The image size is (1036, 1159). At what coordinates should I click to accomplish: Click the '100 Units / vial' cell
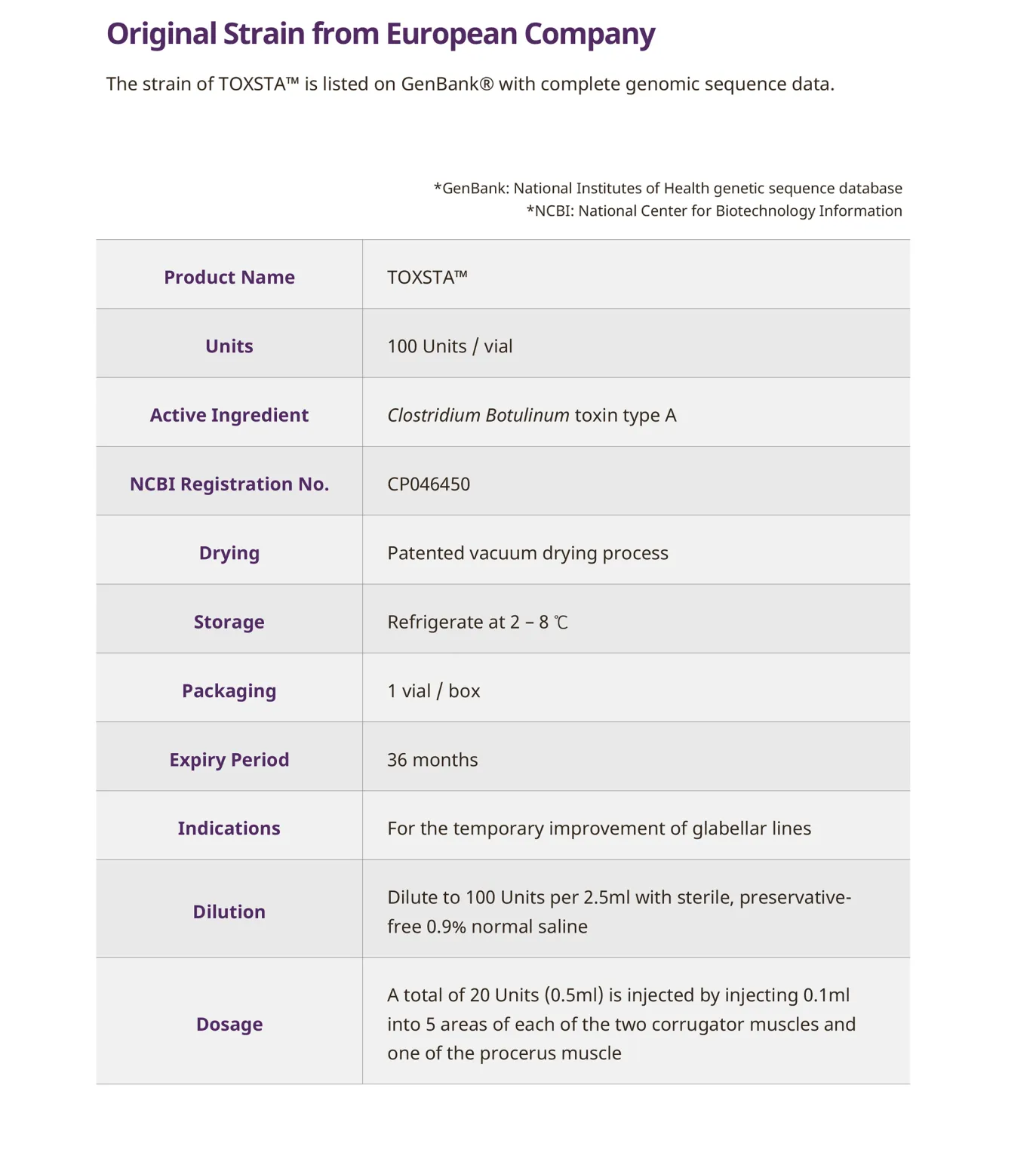click(x=450, y=346)
